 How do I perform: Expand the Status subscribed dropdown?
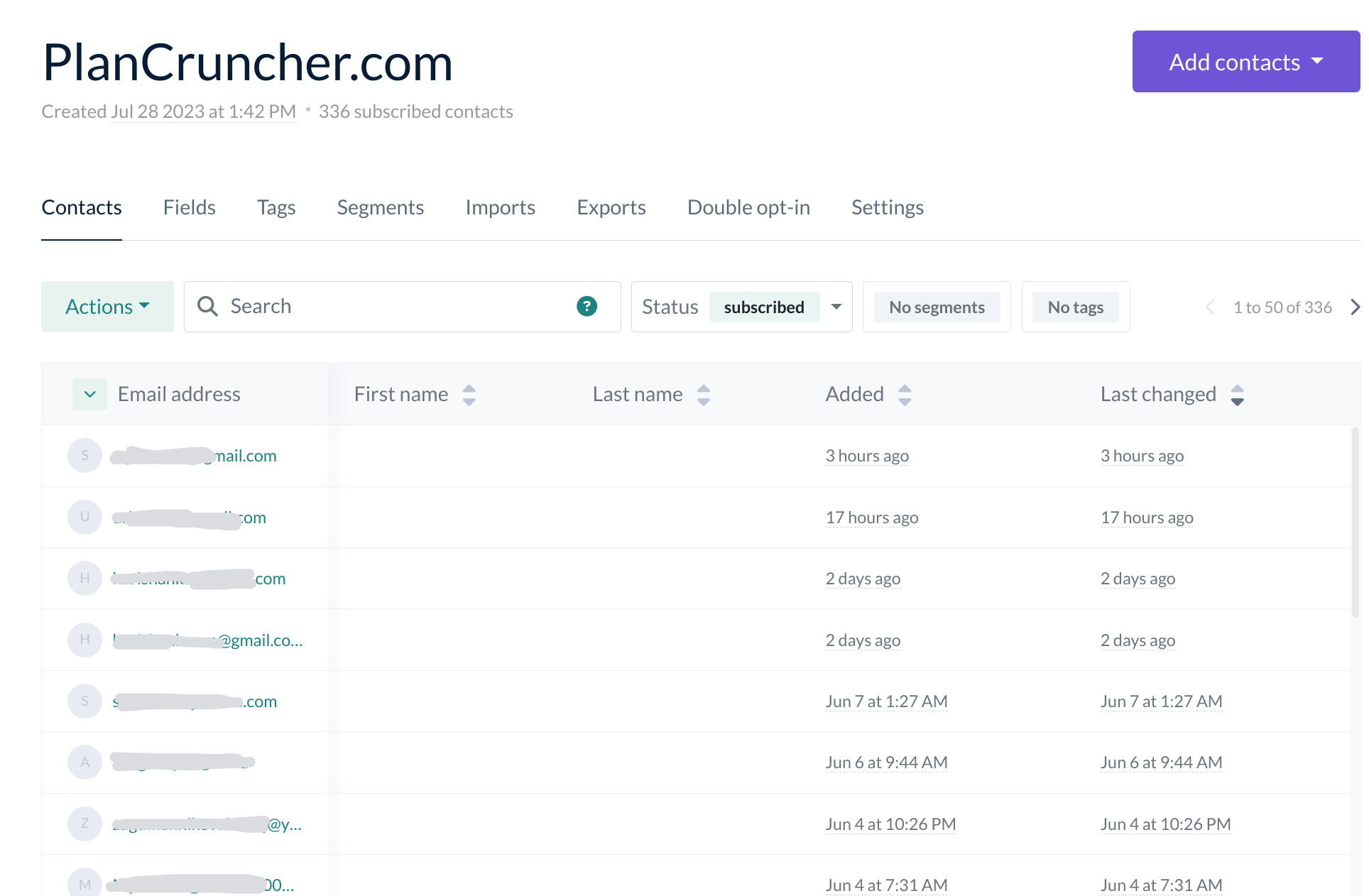pyautogui.click(x=836, y=307)
